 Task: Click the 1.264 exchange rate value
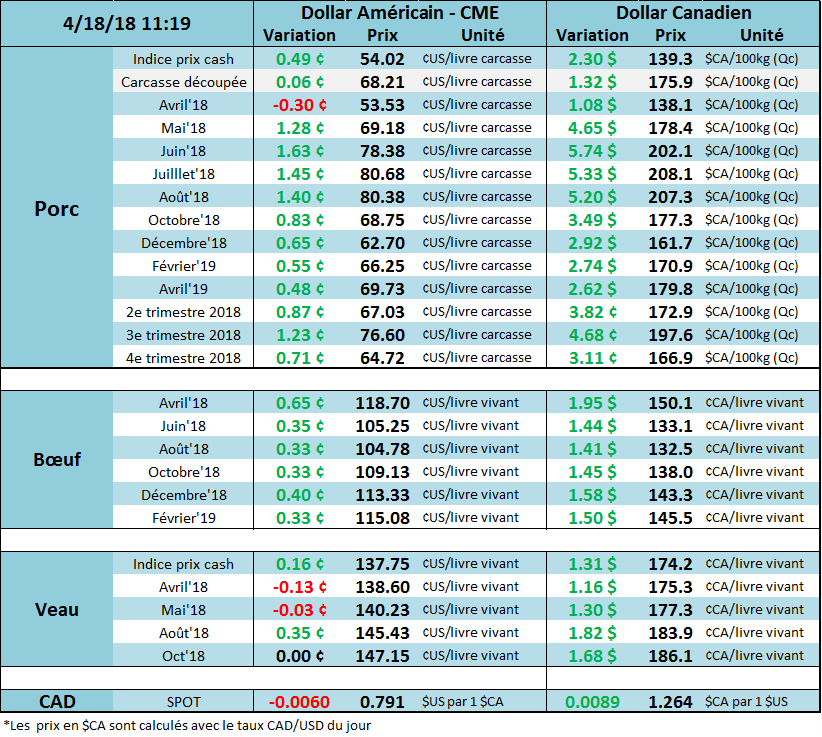[x=670, y=702]
